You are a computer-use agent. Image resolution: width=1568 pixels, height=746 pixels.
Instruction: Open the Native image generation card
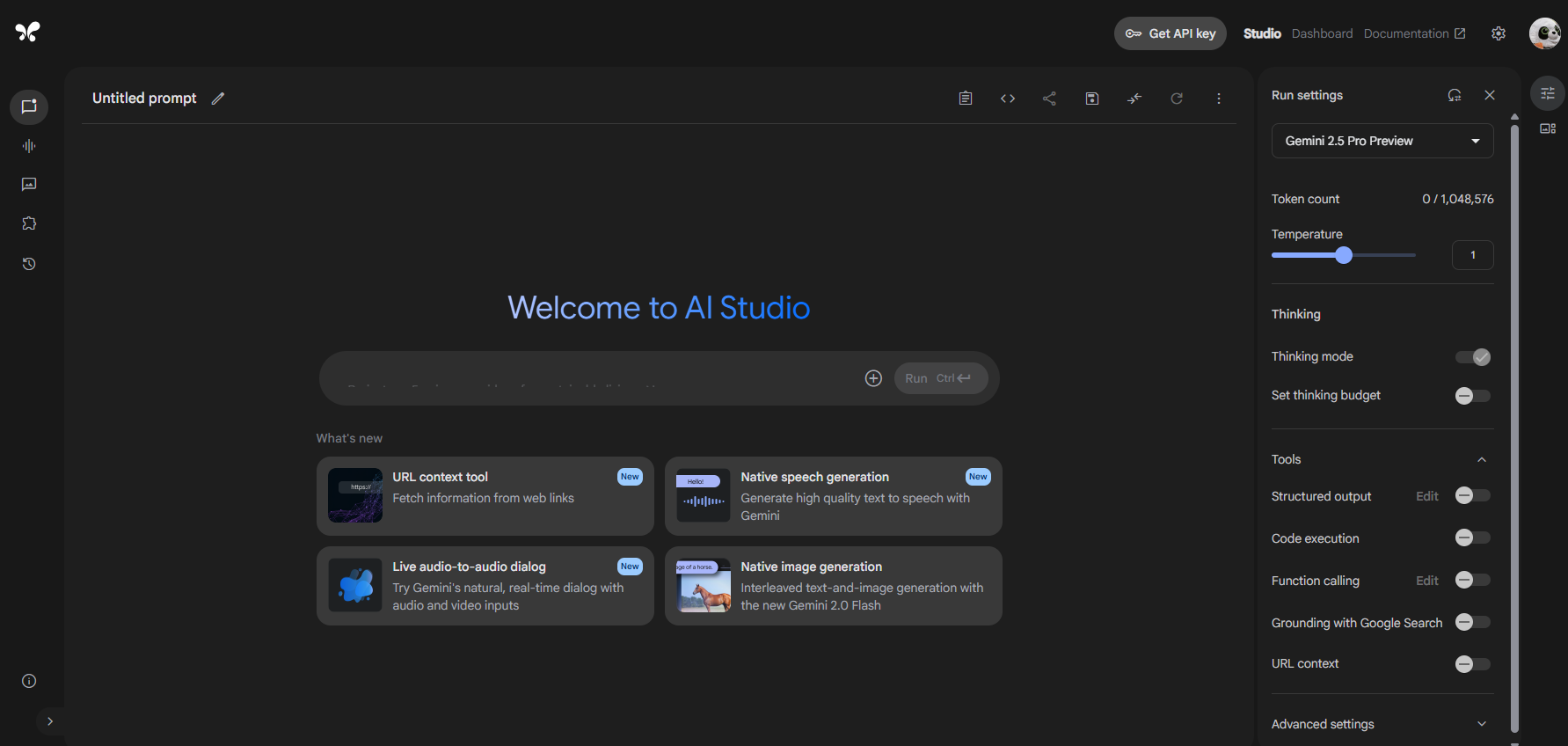pos(834,586)
